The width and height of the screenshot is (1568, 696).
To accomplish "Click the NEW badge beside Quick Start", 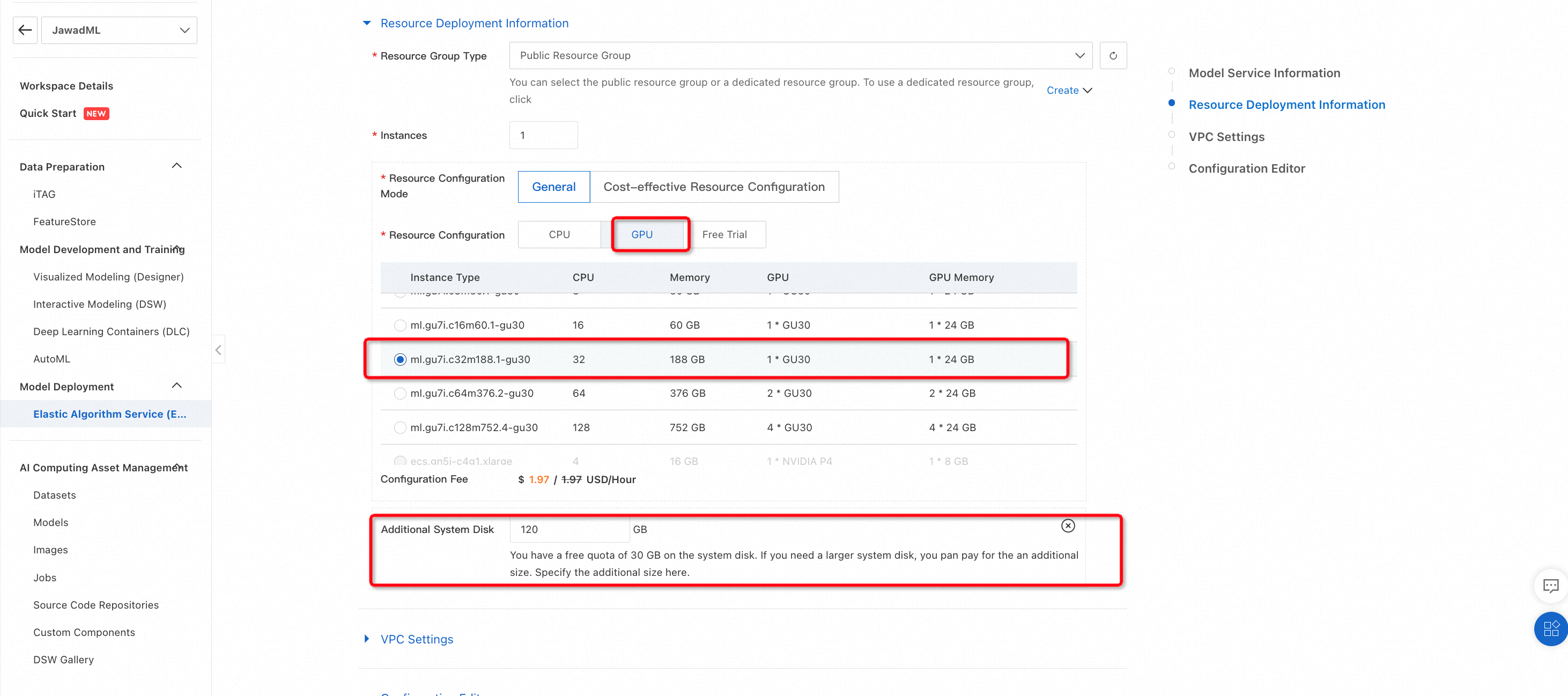I will 95,114.
